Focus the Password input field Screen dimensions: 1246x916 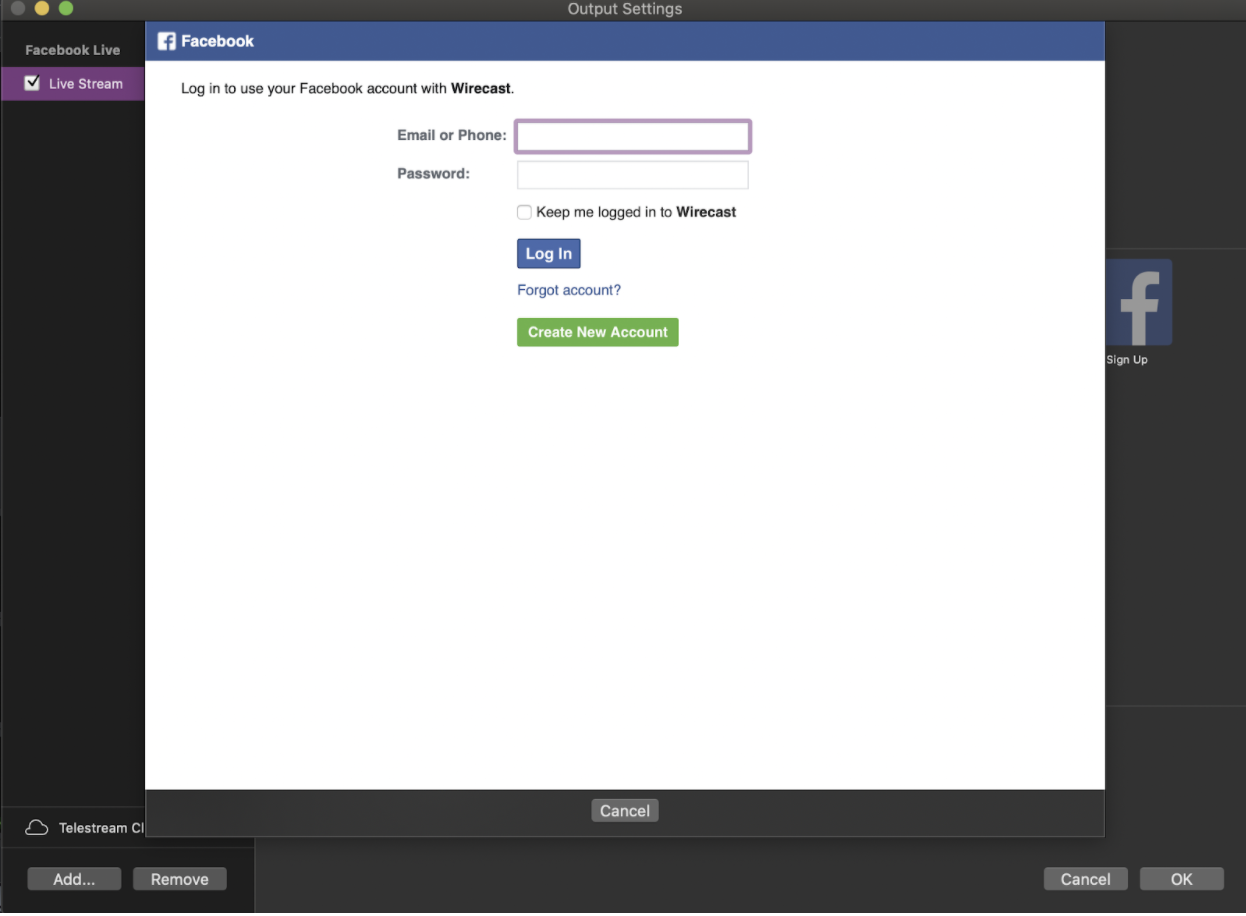633,175
